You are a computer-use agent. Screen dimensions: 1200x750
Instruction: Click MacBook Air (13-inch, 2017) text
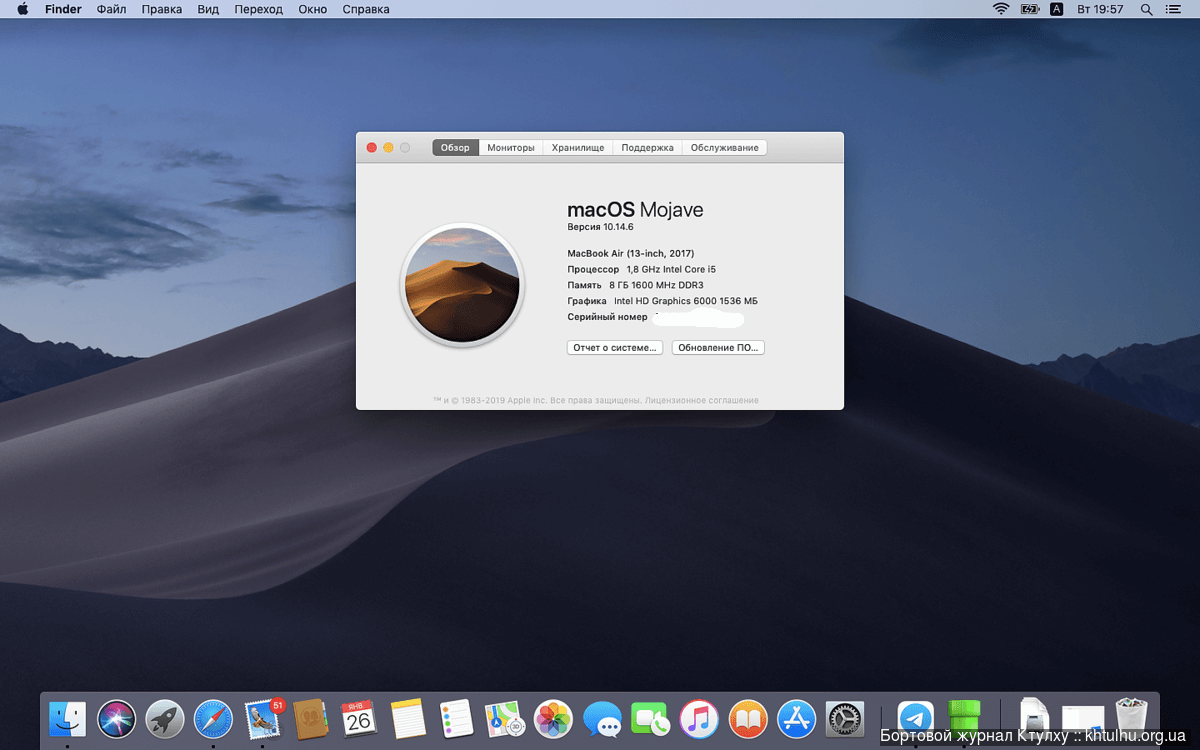pyautogui.click(x=630, y=254)
